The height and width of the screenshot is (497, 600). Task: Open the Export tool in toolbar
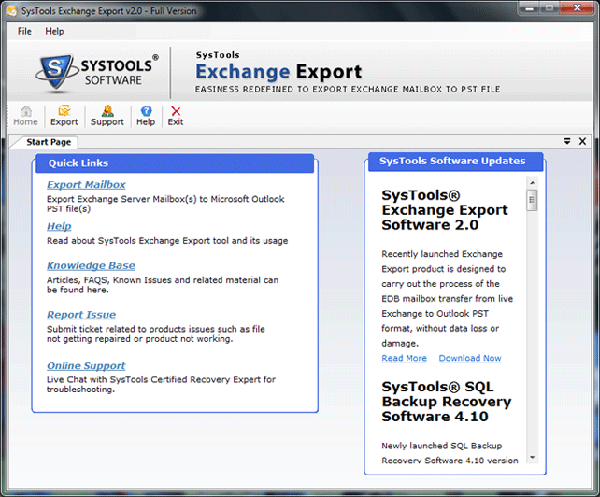pos(64,116)
